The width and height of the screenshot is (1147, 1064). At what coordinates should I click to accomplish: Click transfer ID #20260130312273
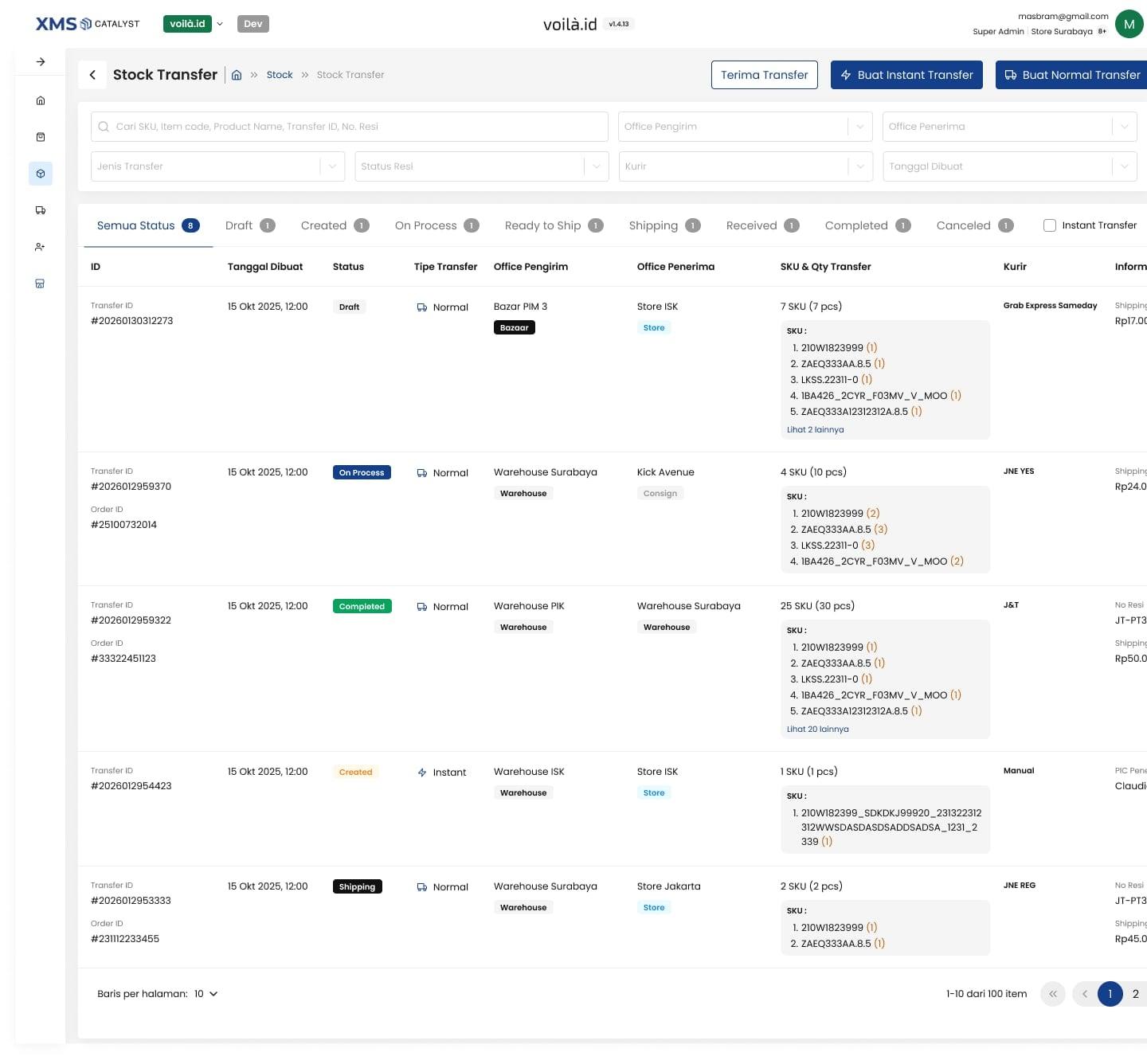pyautogui.click(x=132, y=321)
